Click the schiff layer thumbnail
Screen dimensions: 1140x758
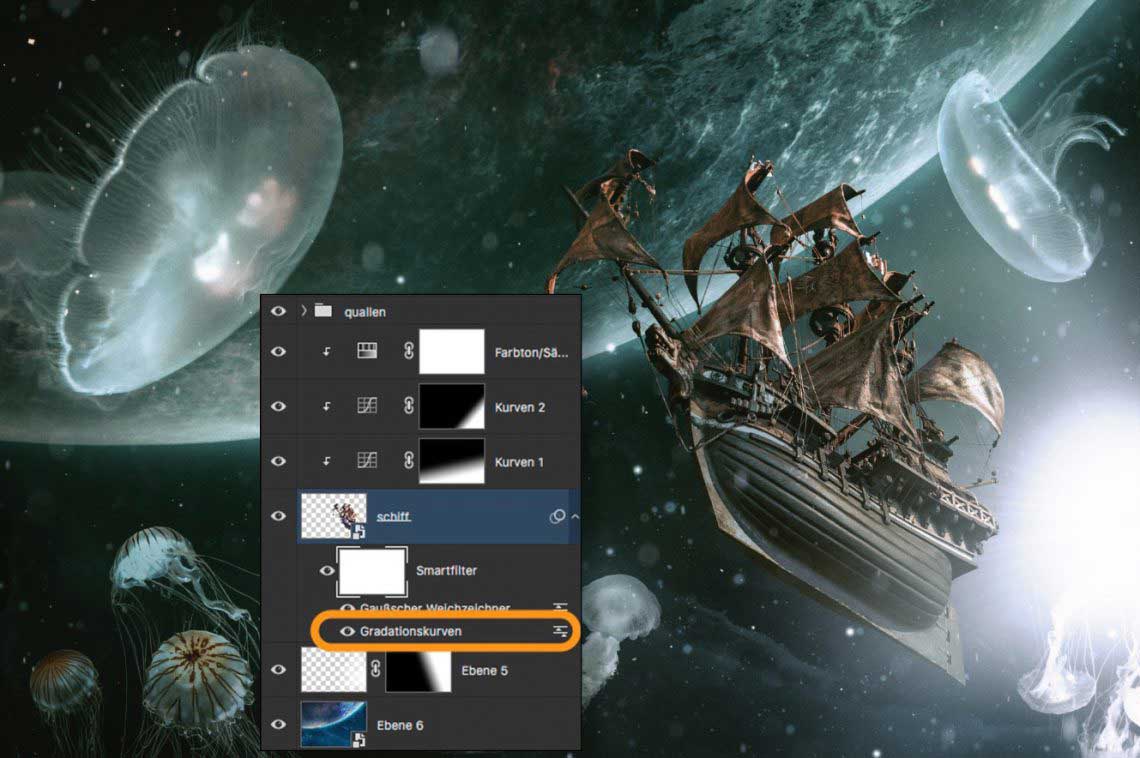tap(334, 516)
